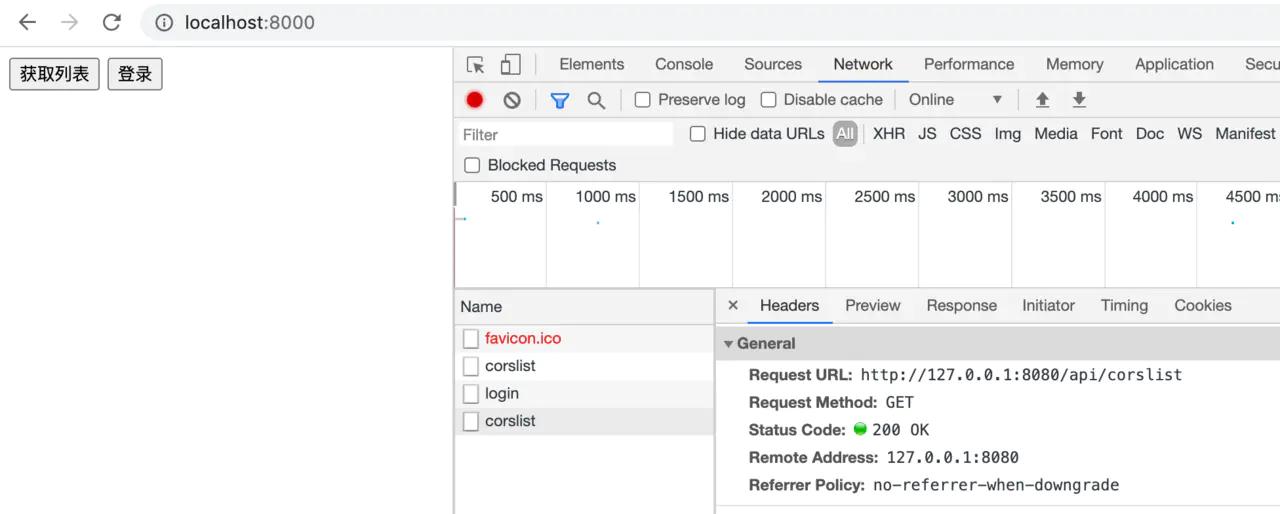Image resolution: width=1280 pixels, height=514 pixels.
Task: Activate the inspect element picker icon
Action: click(x=476, y=65)
